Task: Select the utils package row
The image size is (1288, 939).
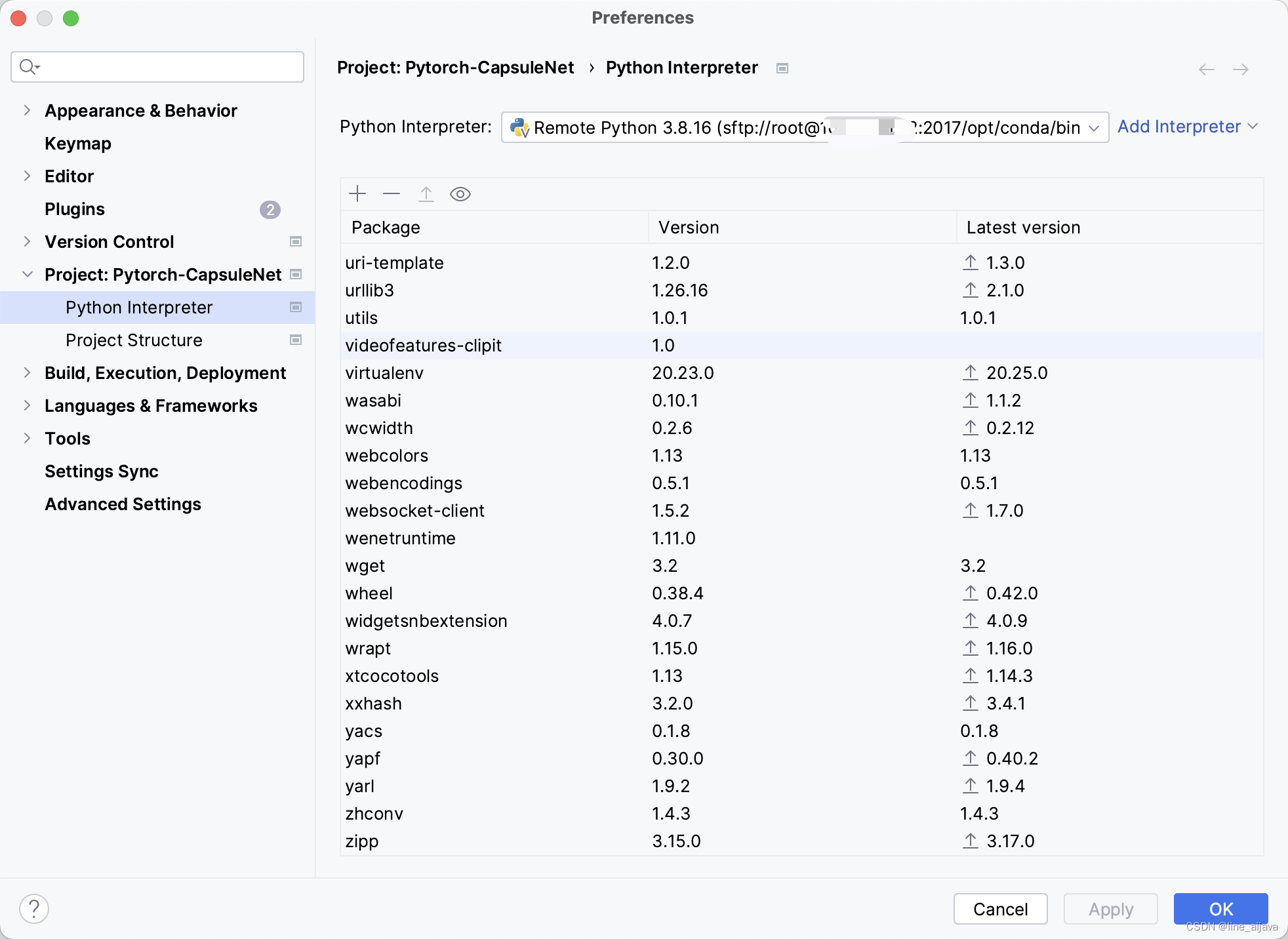Action: (x=801, y=318)
